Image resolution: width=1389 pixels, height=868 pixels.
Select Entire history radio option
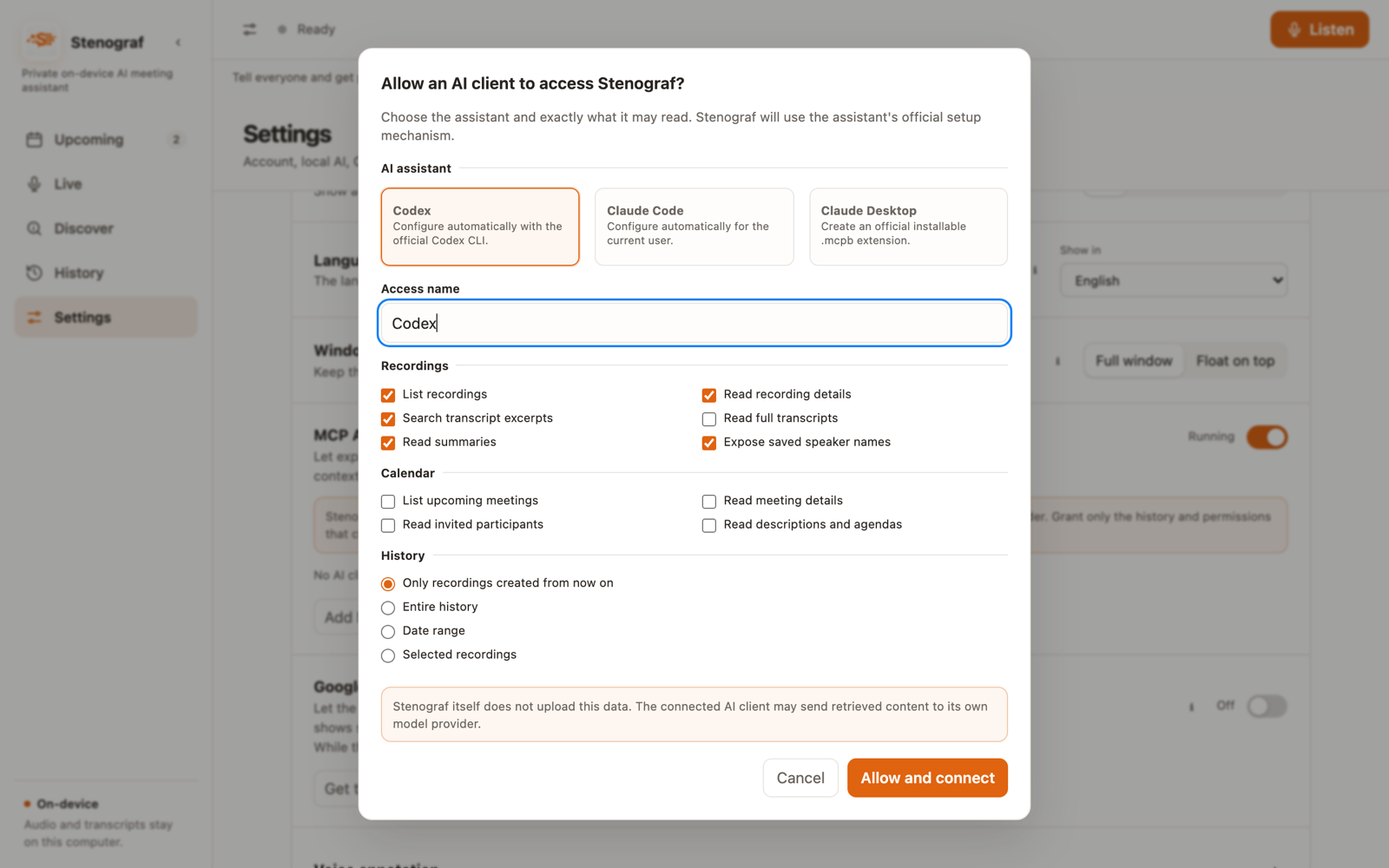click(x=388, y=608)
